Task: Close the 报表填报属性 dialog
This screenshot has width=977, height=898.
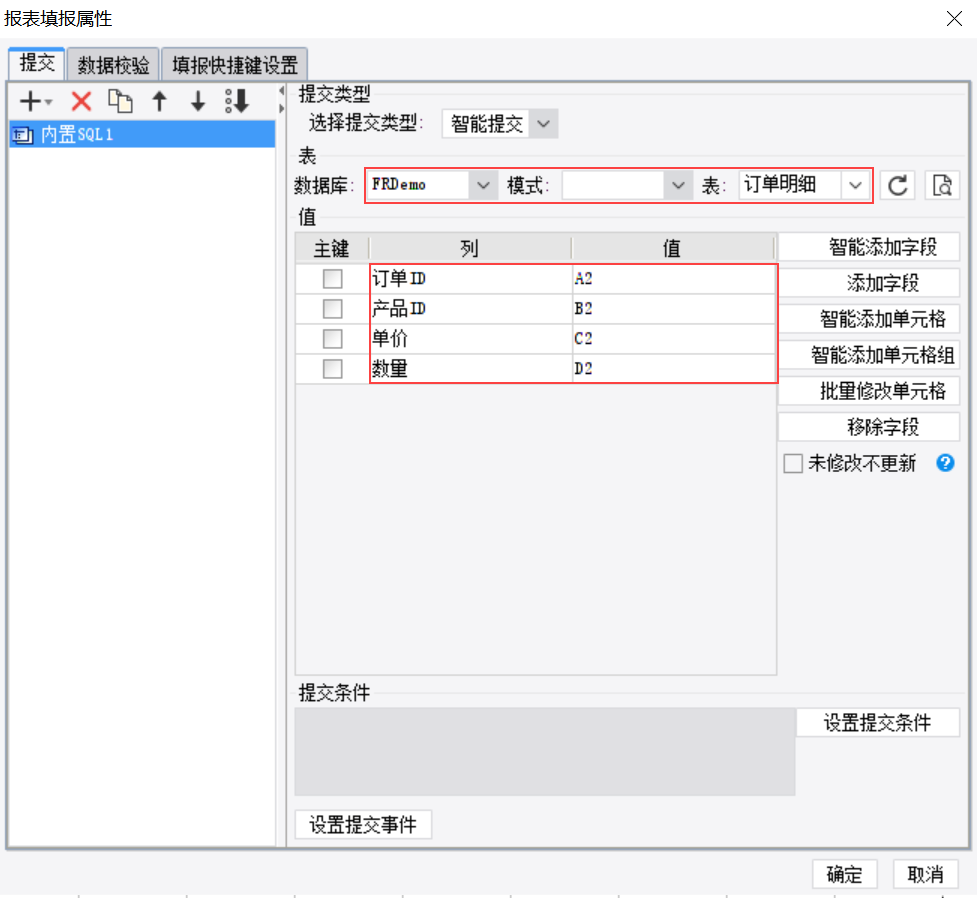Action: point(954,19)
